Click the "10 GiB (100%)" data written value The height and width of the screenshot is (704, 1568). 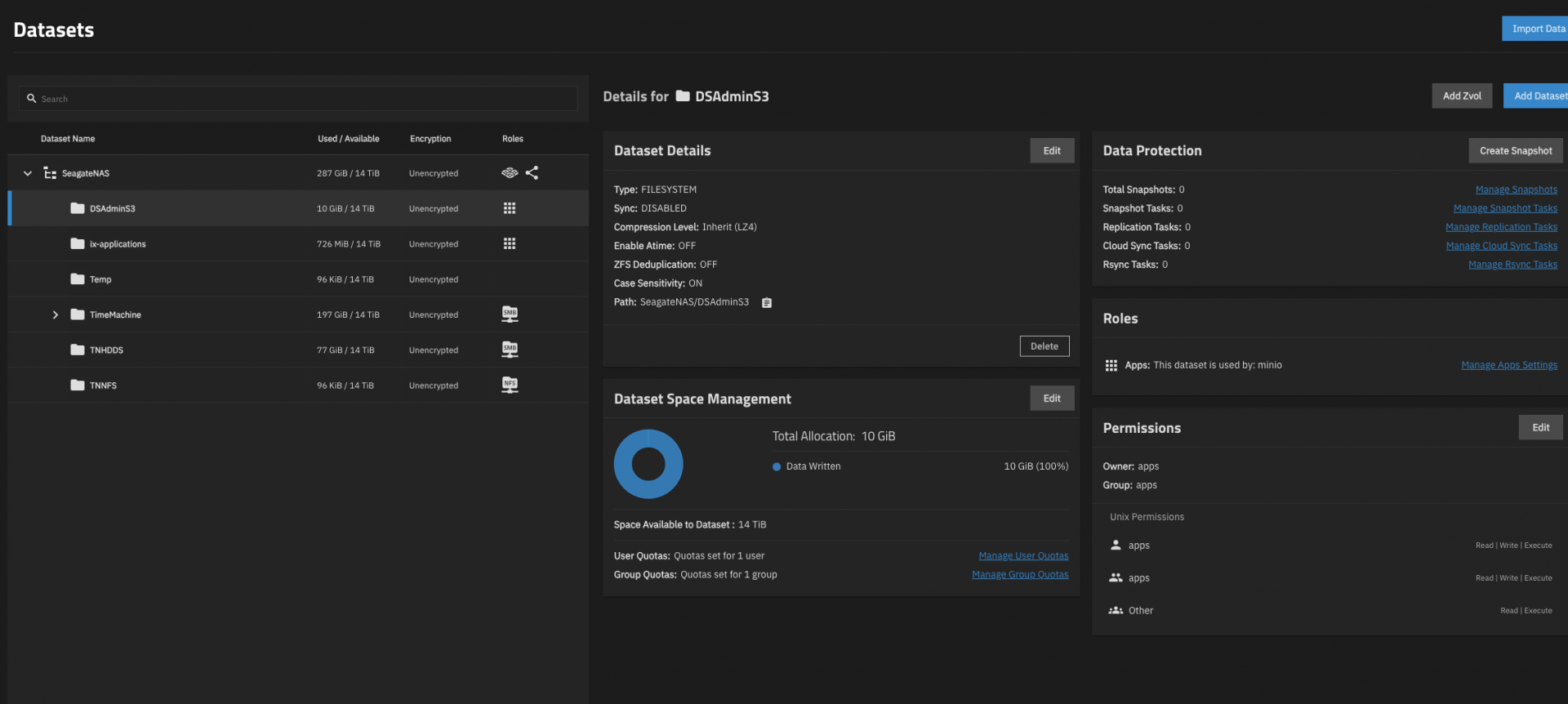1036,466
